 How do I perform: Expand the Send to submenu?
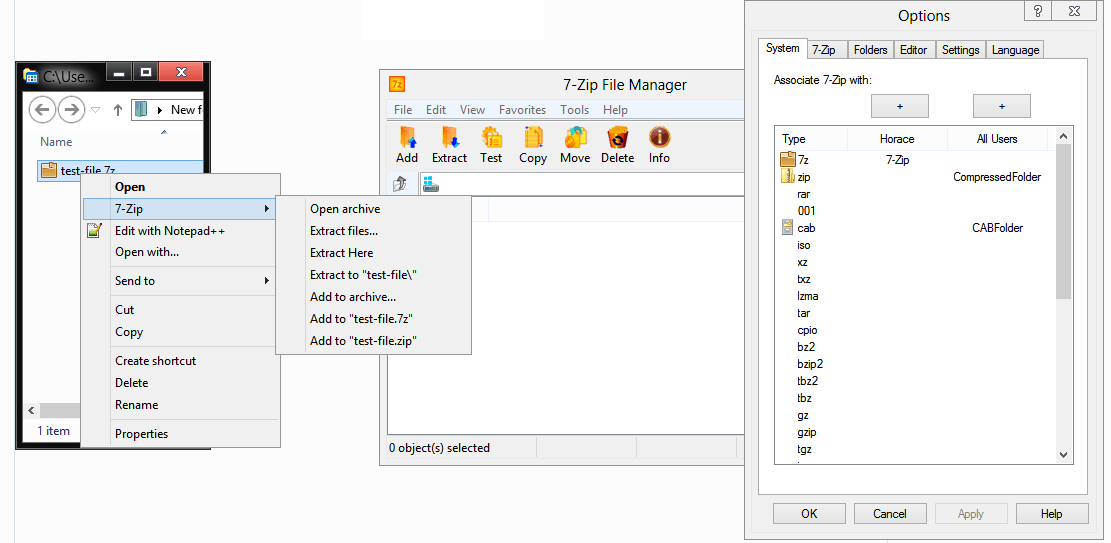[180, 281]
